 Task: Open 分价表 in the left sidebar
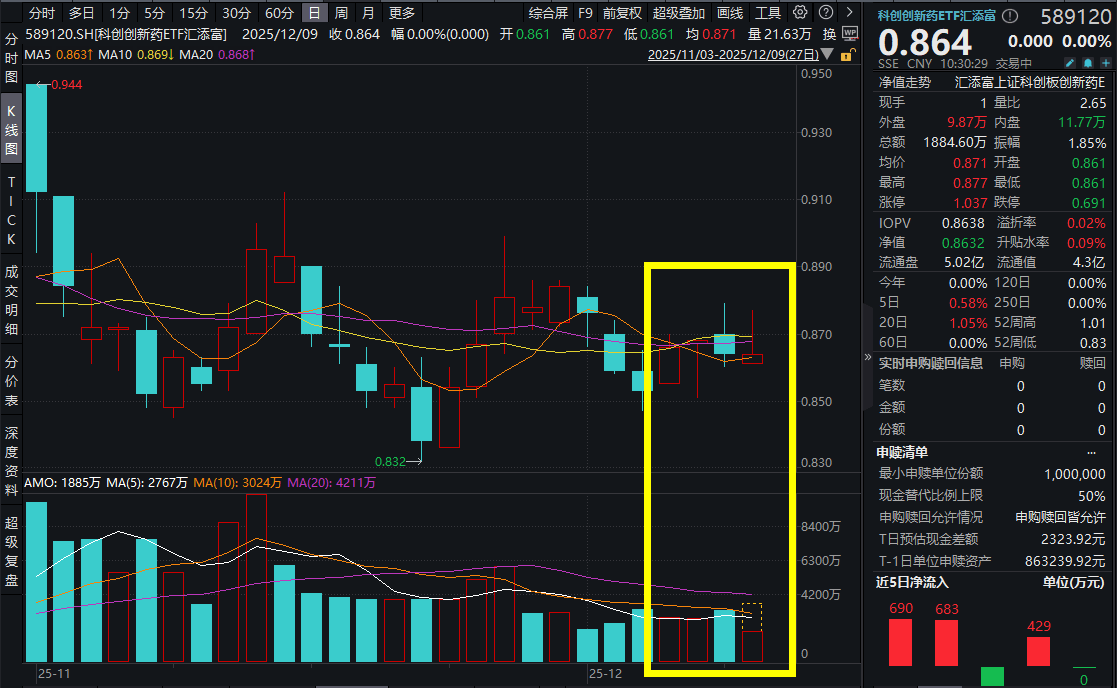(x=11, y=381)
